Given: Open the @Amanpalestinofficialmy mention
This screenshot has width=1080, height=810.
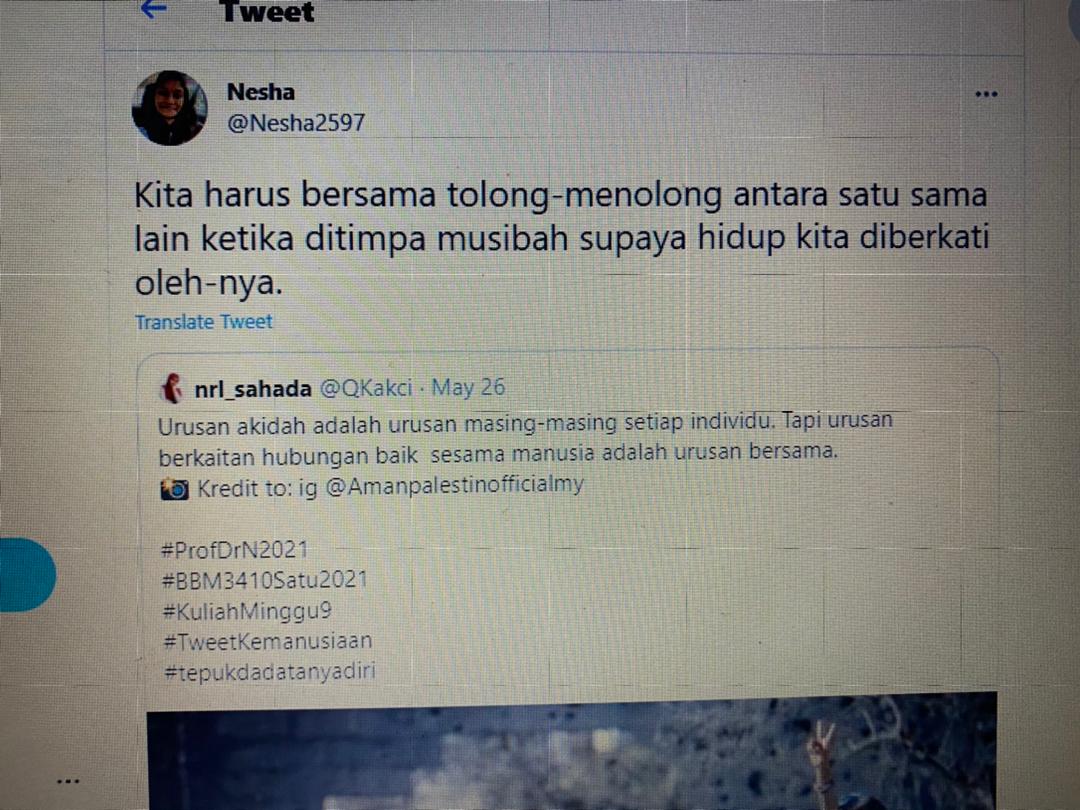Looking at the screenshot, I should click(x=454, y=486).
